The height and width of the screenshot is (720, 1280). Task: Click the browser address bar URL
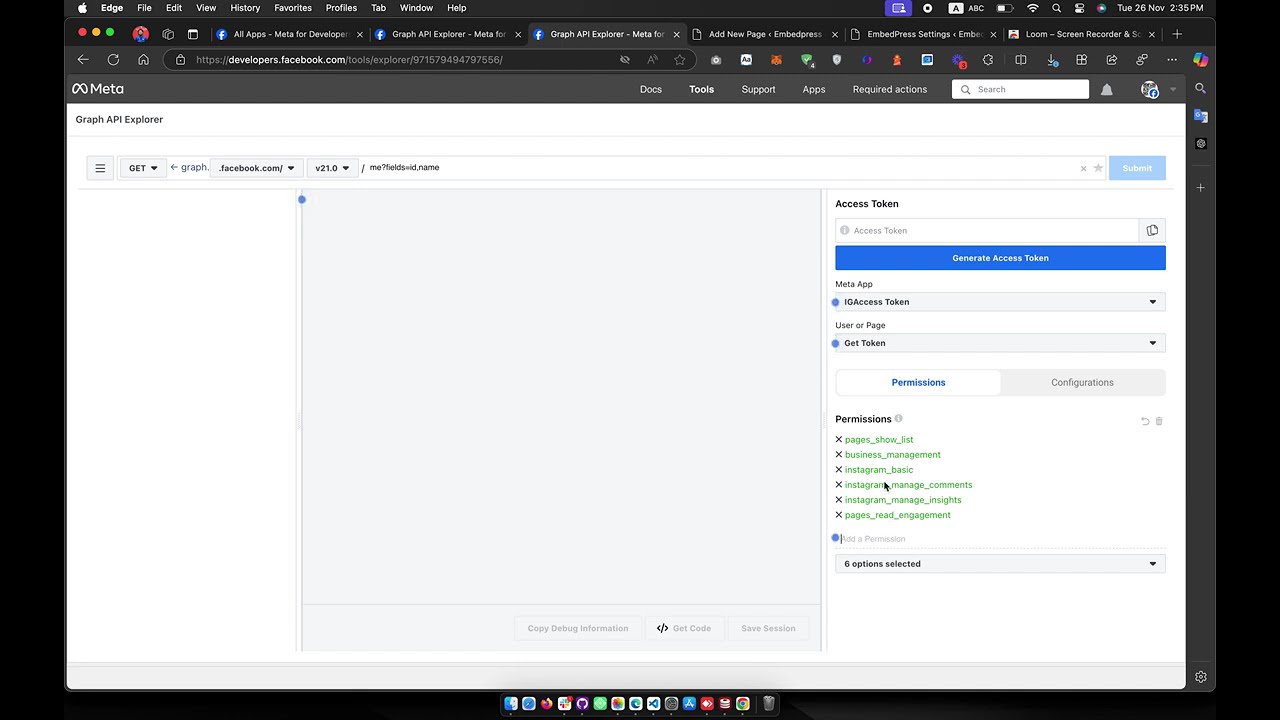(349, 60)
